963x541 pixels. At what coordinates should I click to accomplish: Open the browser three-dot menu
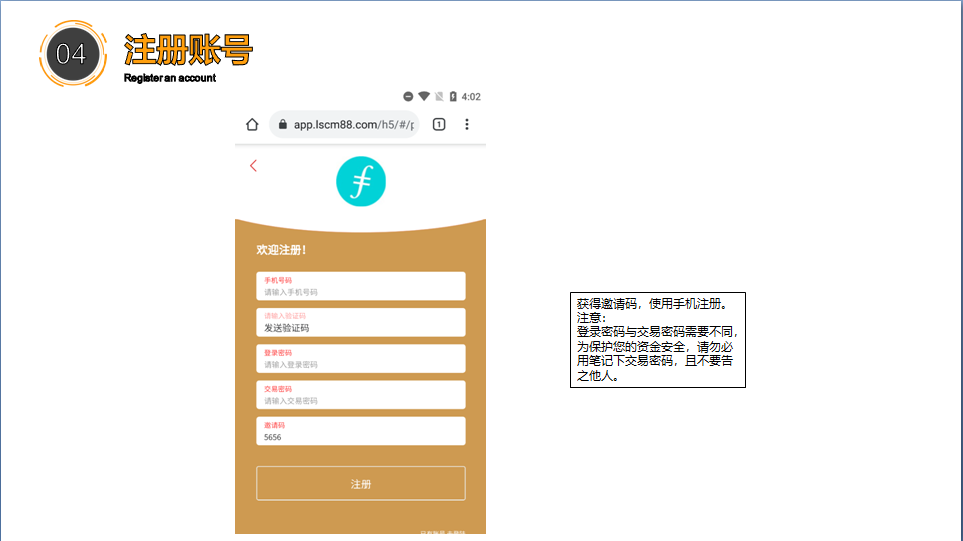[467, 125]
